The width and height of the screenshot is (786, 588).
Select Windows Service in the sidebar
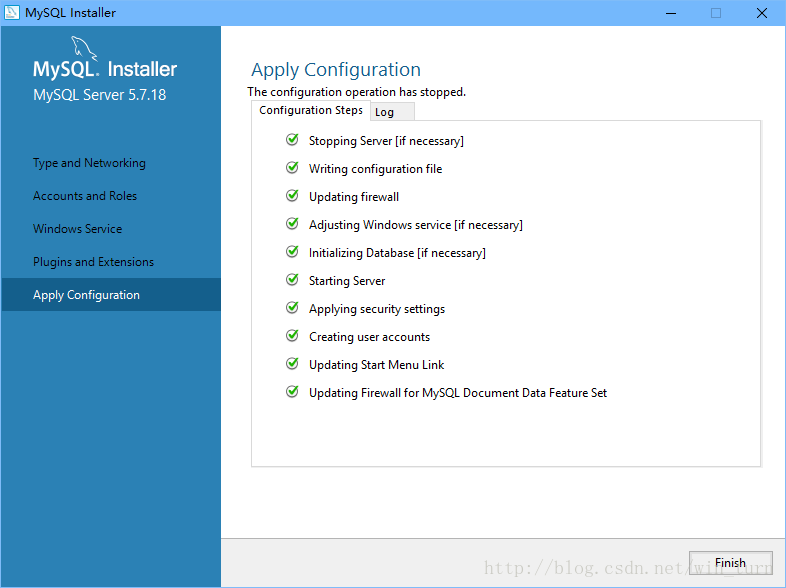coord(77,229)
